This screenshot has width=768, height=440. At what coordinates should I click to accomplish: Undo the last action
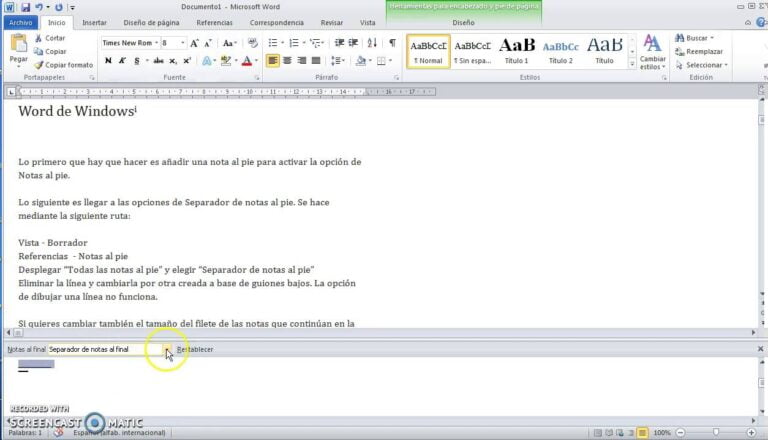(39, 7)
